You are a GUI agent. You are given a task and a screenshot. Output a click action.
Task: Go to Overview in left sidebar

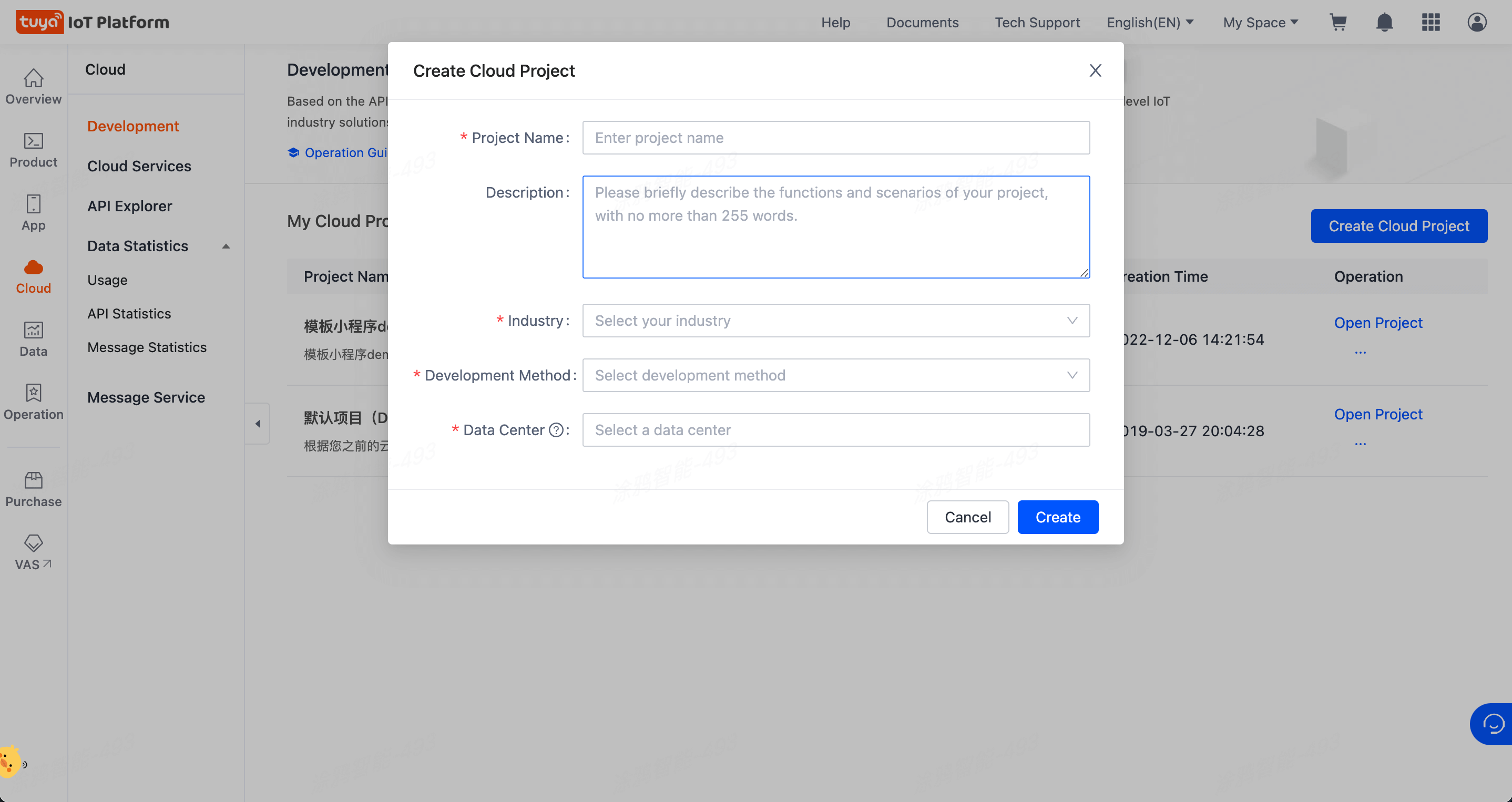(34, 86)
